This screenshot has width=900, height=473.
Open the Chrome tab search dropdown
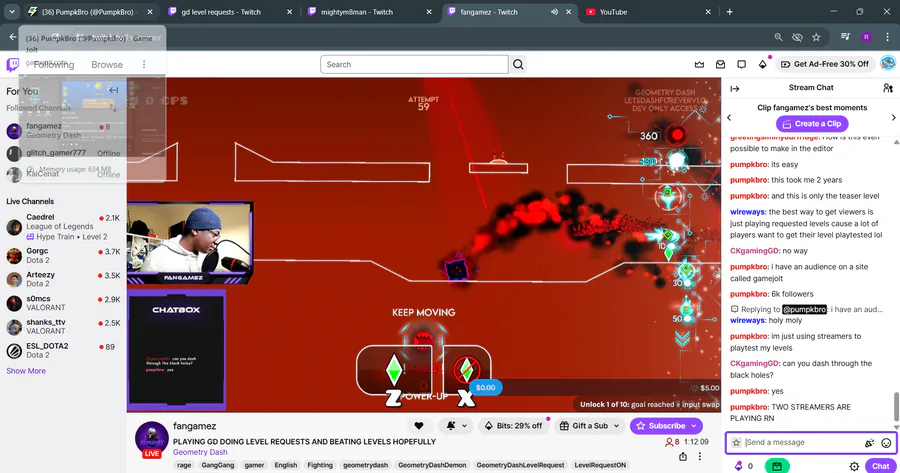tap(11, 11)
